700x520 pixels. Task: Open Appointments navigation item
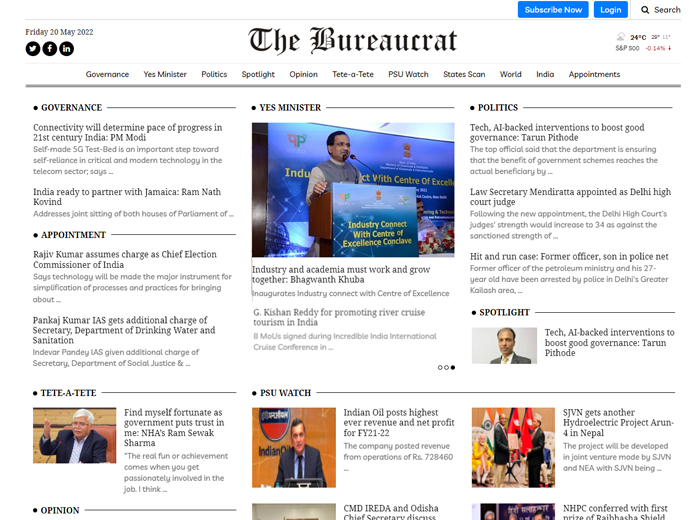pos(594,74)
